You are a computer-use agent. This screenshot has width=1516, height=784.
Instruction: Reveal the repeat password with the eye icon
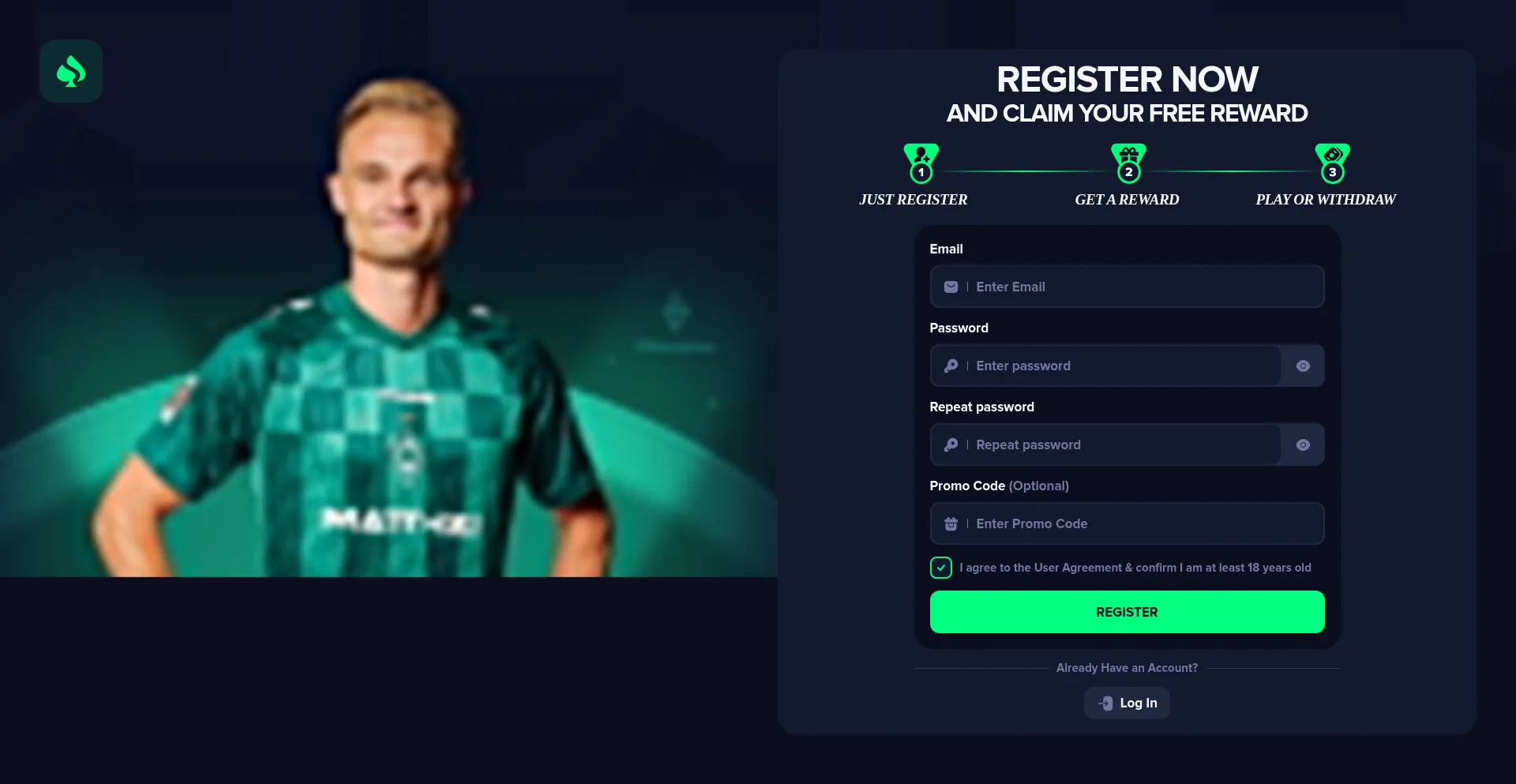pos(1303,445)
